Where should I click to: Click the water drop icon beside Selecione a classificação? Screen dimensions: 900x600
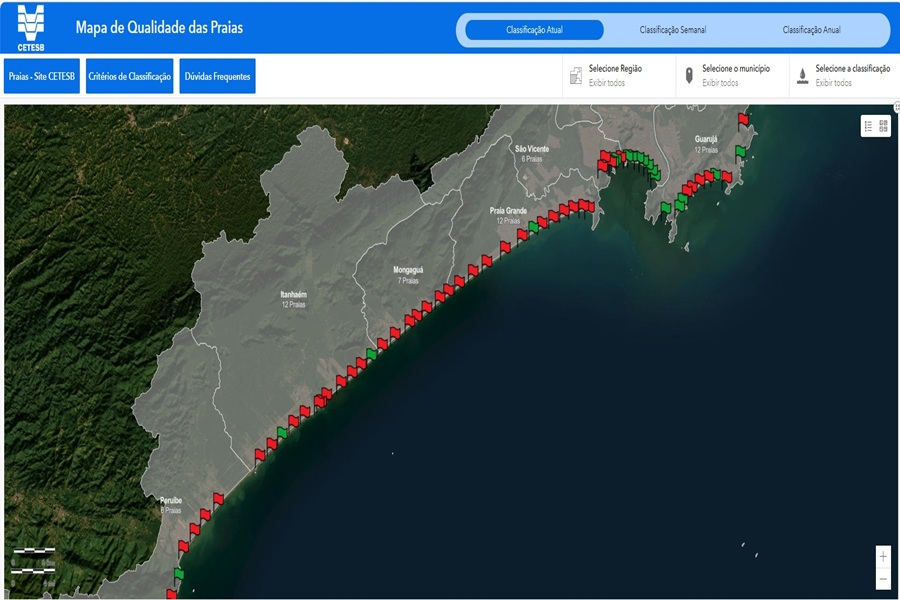[802, 76]
